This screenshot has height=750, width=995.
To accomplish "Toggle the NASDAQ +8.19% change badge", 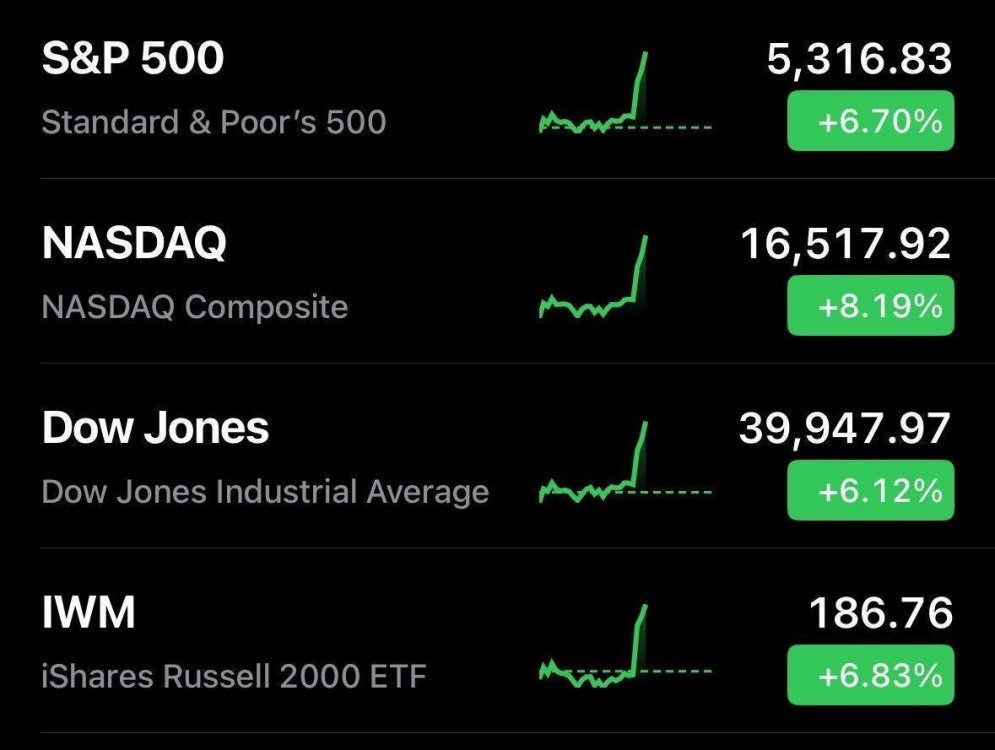I will pos(870,306).
